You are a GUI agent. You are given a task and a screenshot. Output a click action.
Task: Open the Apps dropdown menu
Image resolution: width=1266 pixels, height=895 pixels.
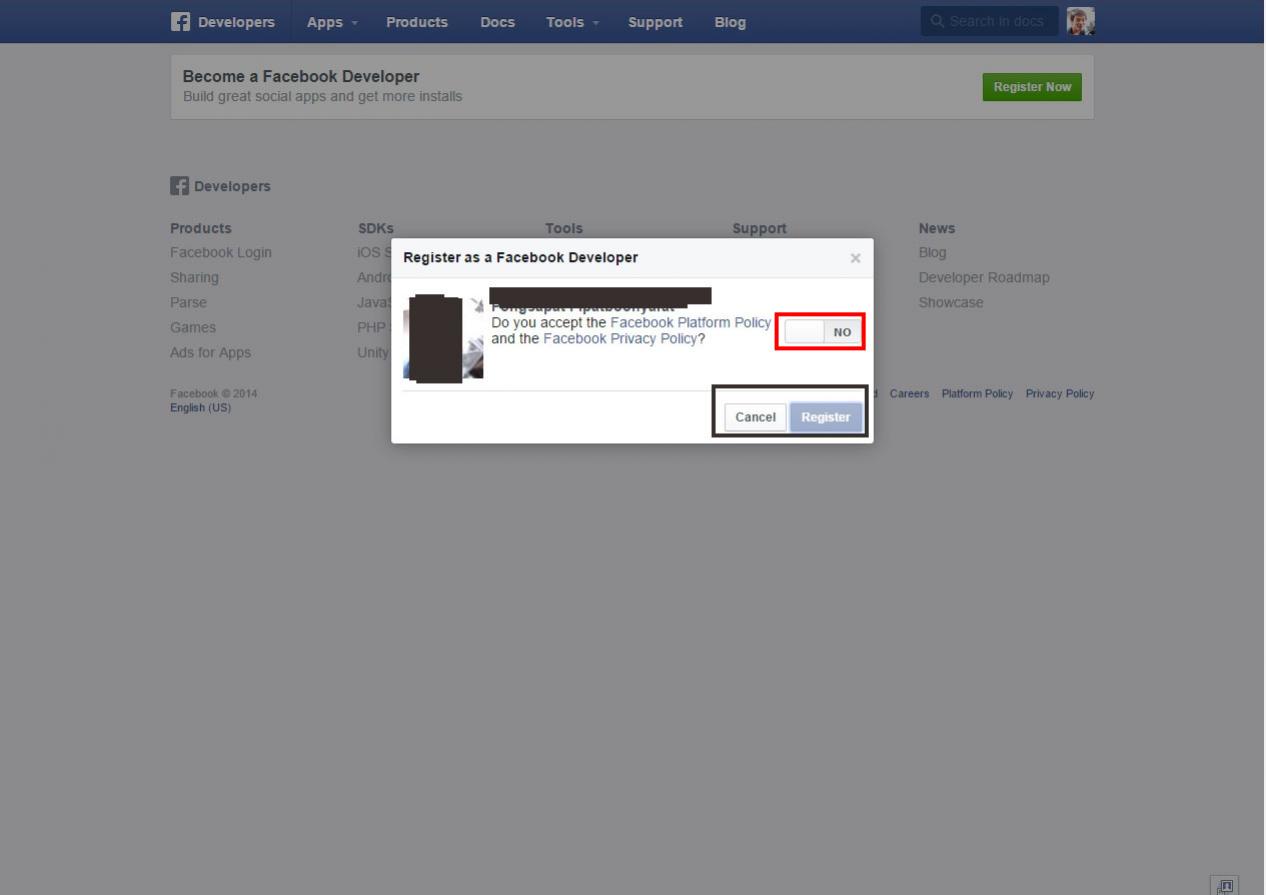(x=331, y=22)
